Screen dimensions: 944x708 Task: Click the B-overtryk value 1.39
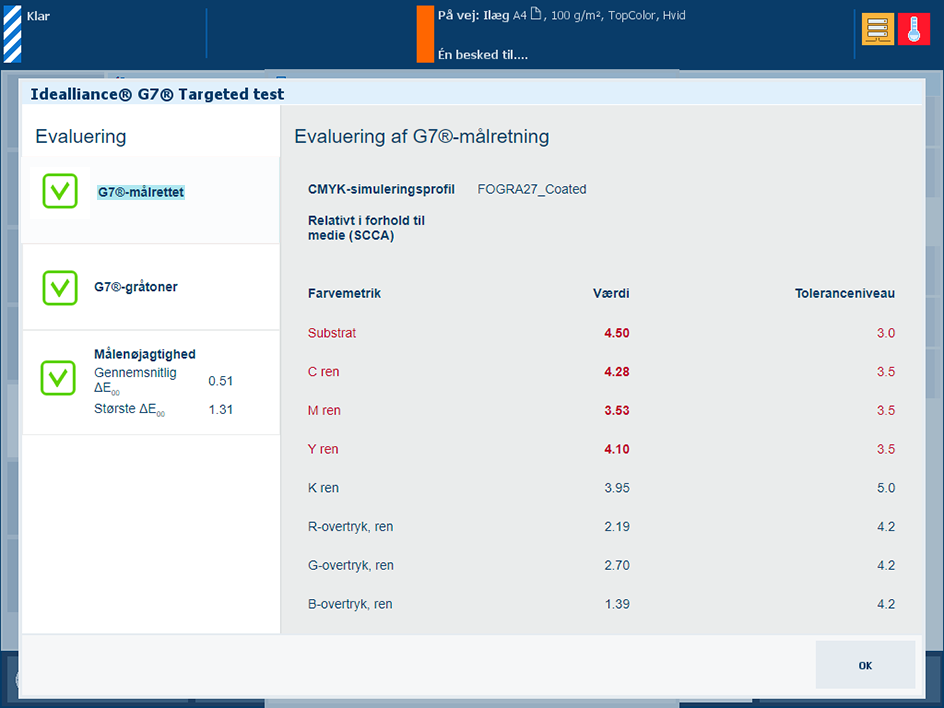pos(616,604)
